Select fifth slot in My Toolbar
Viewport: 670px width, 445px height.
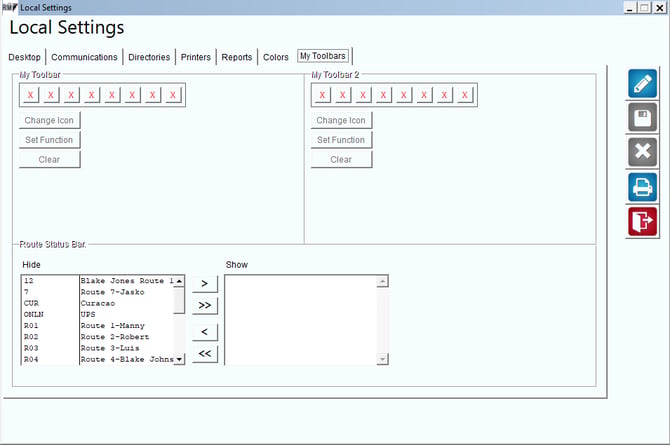(112, 95)
